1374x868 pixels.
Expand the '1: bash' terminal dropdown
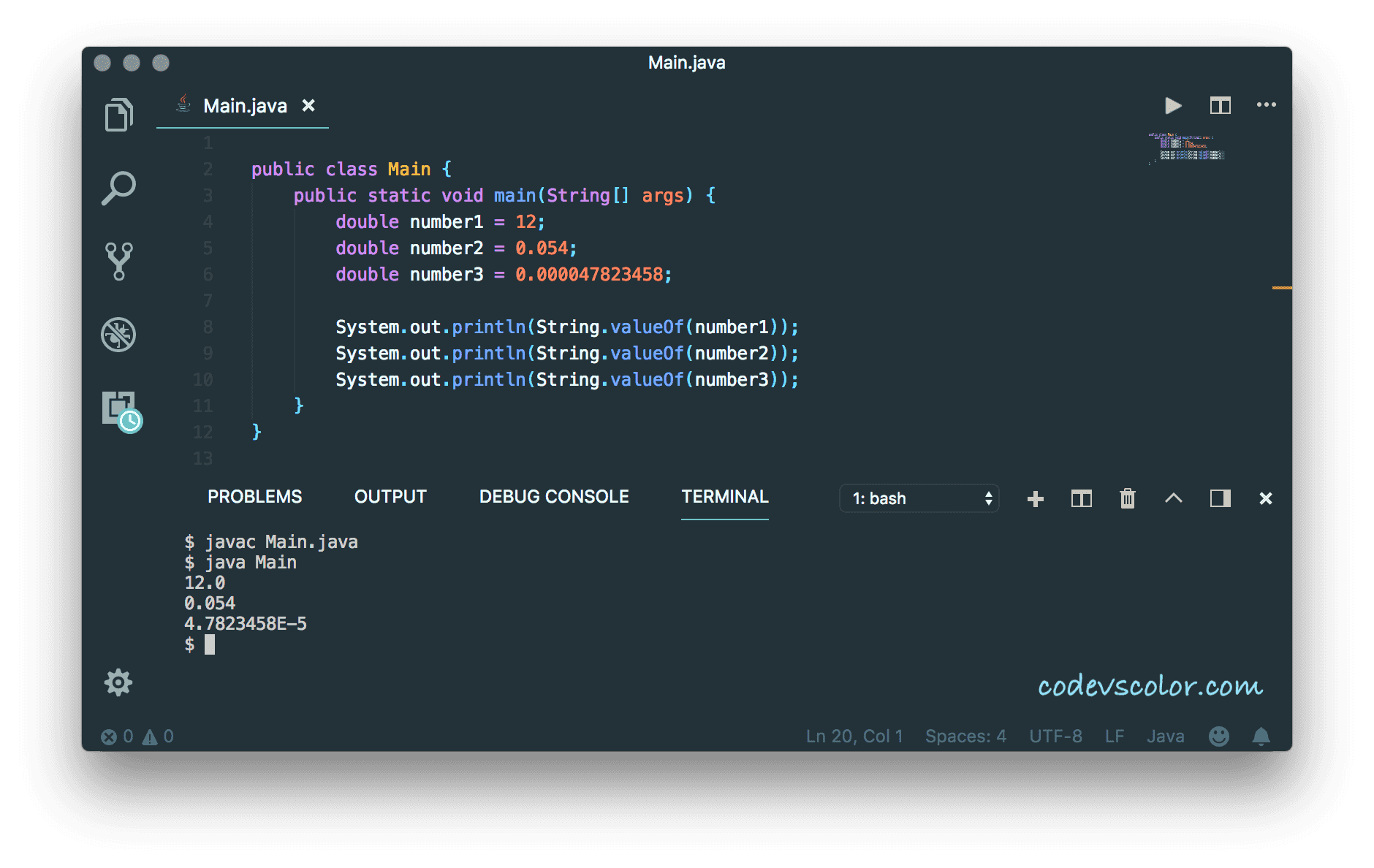pos(919,498)
